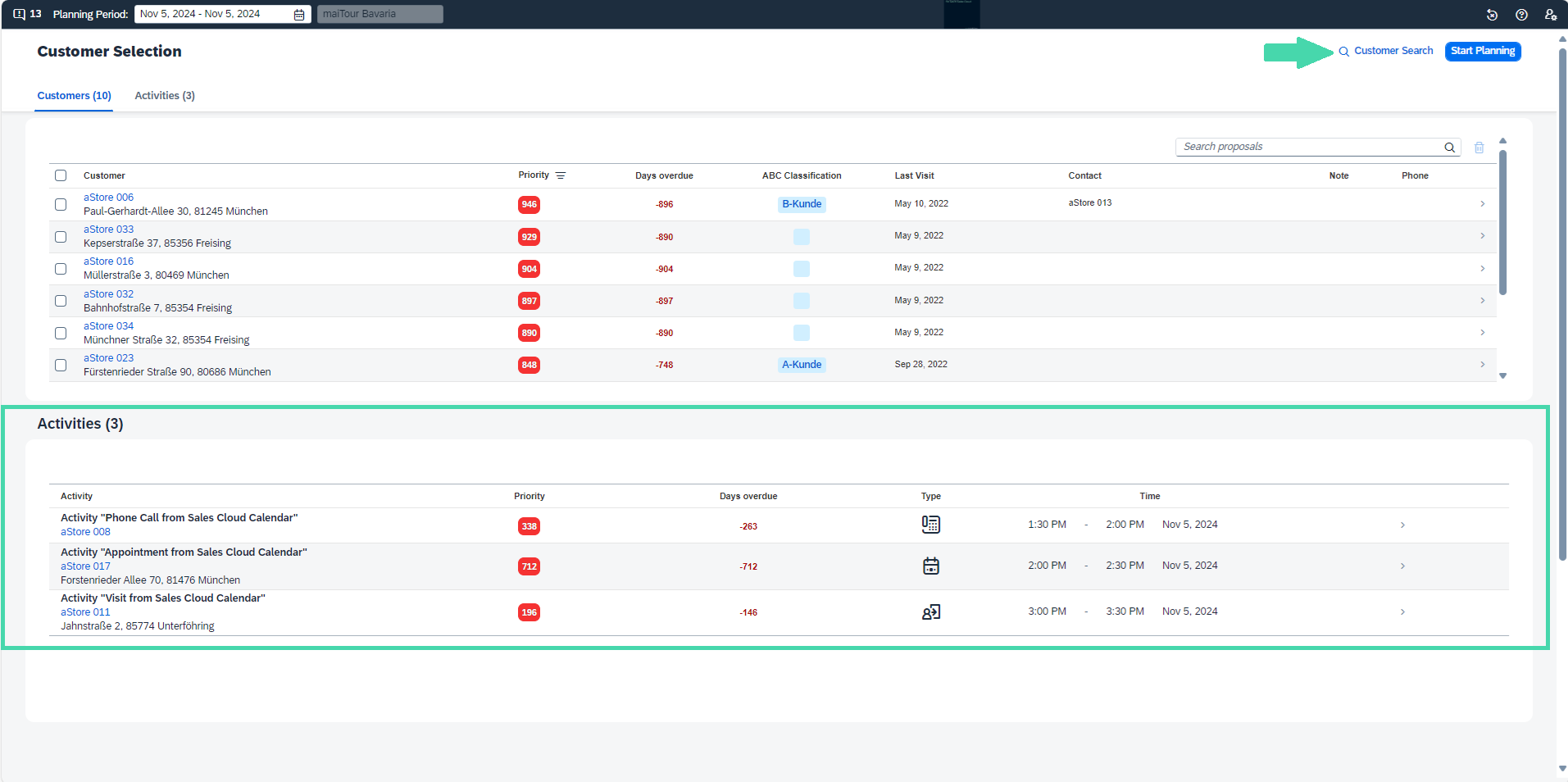This screenshot has height=782, width=1568.
Task: Click priority badge 904 for aStore 016
Action: pos(529,269)
